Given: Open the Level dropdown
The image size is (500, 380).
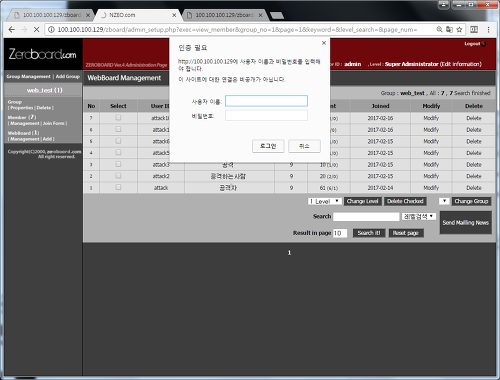Looking at the screenshot, I should [x=325, y=201].
